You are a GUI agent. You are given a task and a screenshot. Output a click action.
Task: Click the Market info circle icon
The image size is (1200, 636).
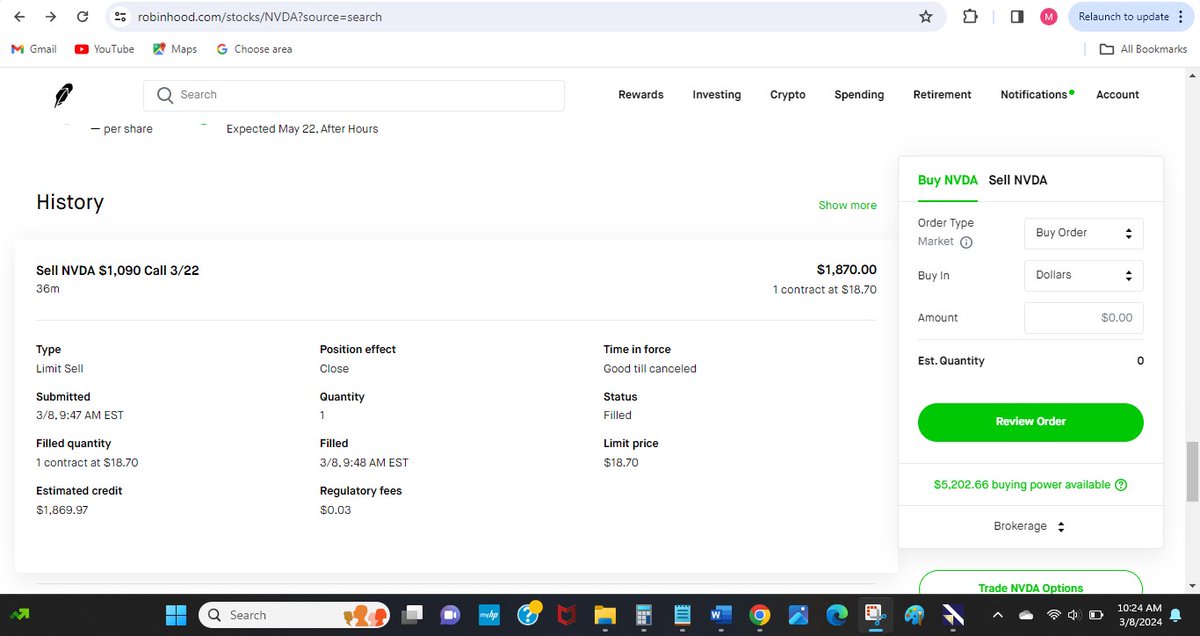[966, 242]
